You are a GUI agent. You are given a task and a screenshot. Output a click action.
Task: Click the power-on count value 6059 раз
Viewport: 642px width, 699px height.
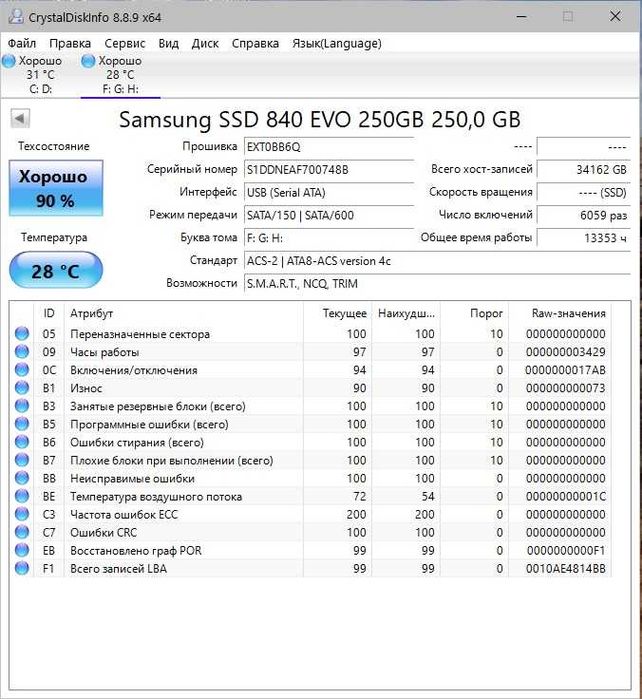(584, 215)
